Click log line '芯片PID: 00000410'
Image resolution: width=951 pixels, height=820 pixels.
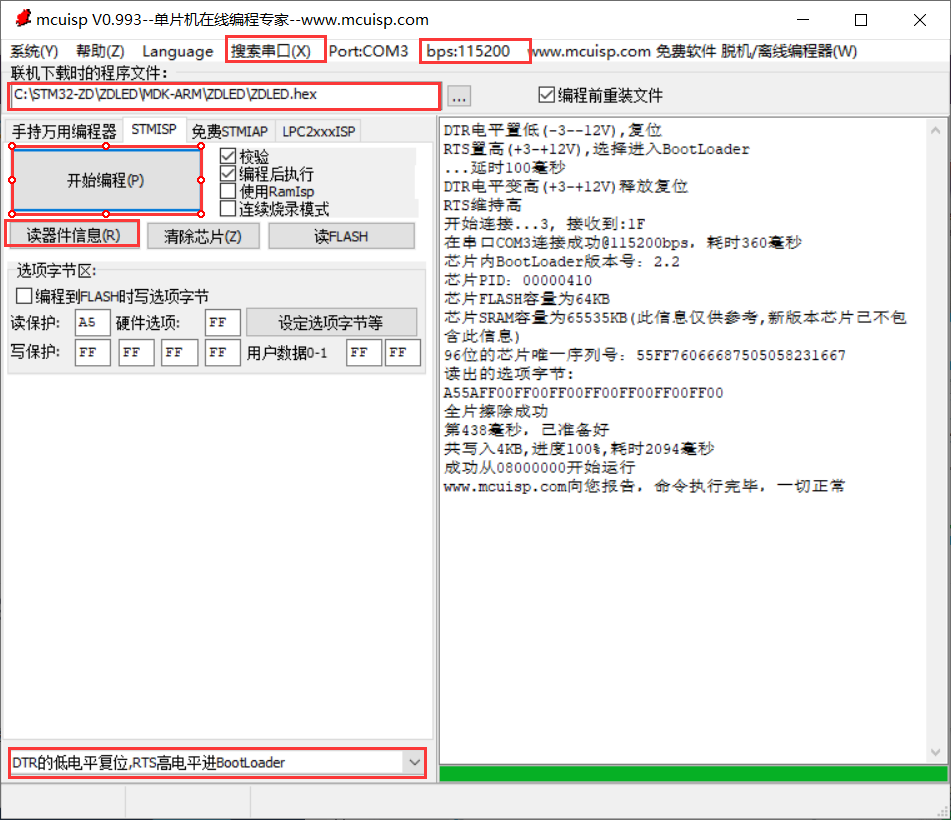517,280
